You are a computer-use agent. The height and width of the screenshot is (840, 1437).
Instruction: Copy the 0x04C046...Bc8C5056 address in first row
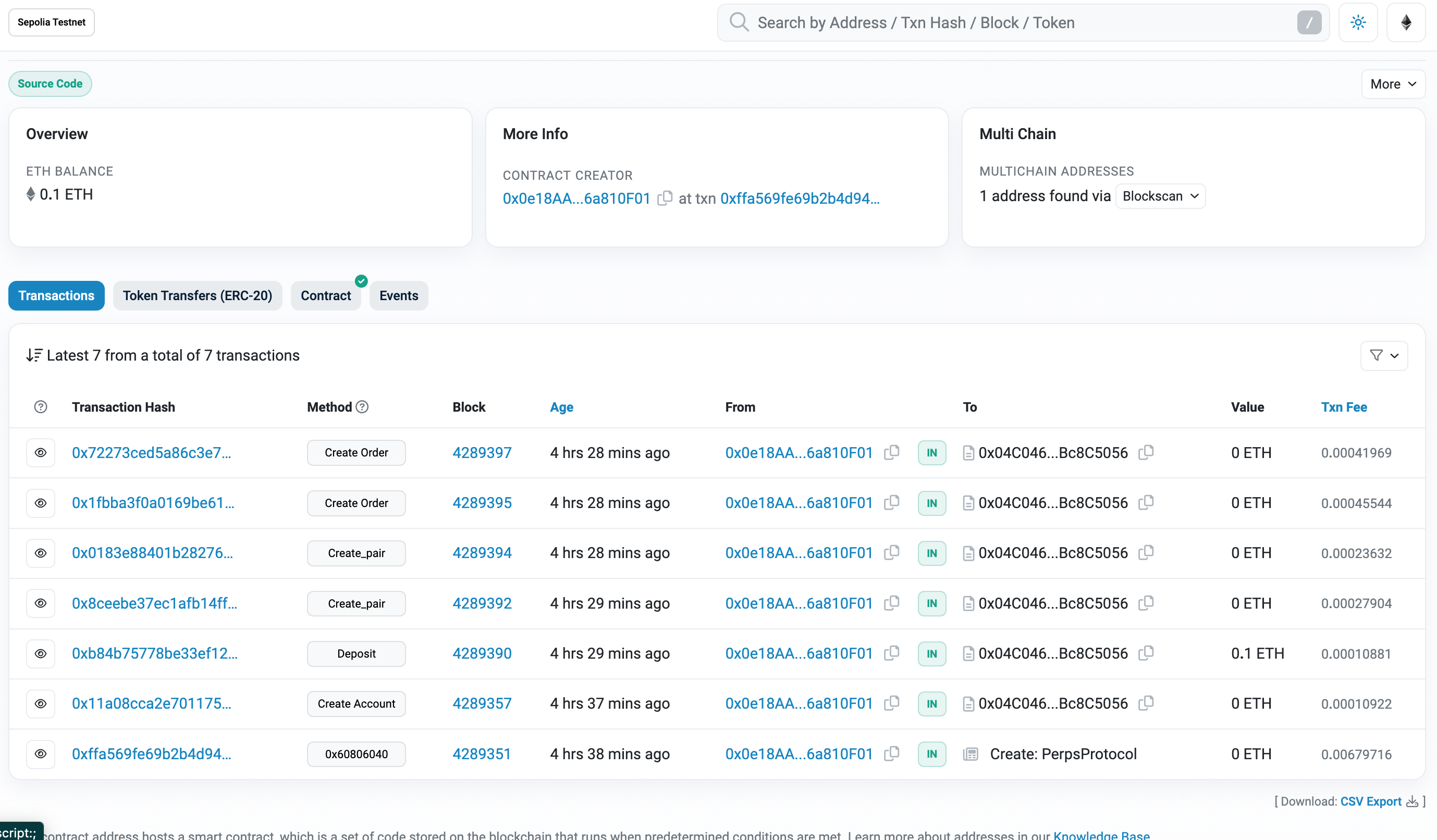1147,452
